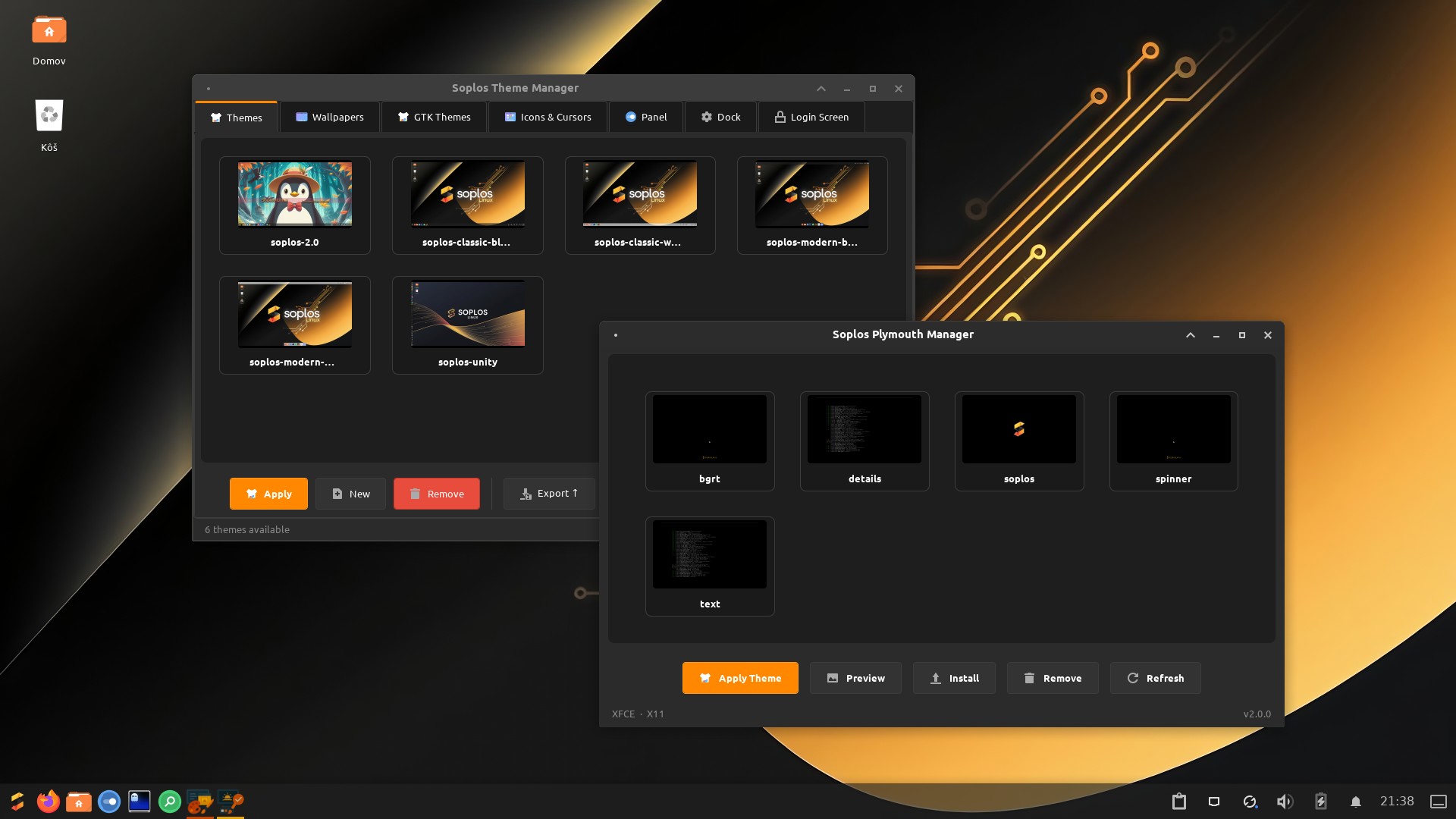Select the bgrt Plymouth theme
This screenshot has width=1456, height=819.
pyautogui.click(x=710, y=441)
